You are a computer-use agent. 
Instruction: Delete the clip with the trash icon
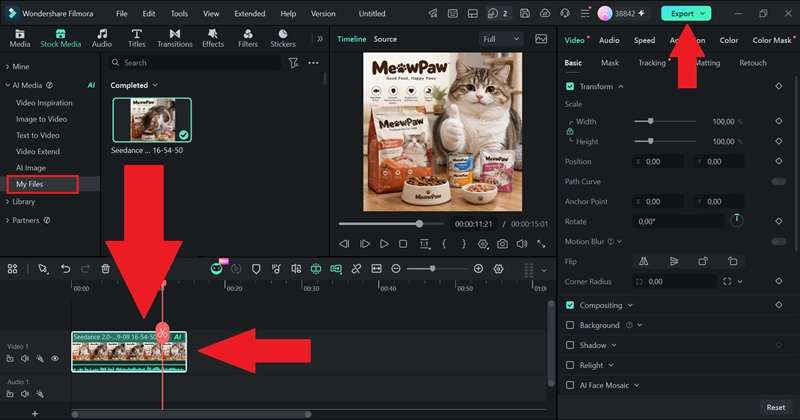(x=105, y=268)
